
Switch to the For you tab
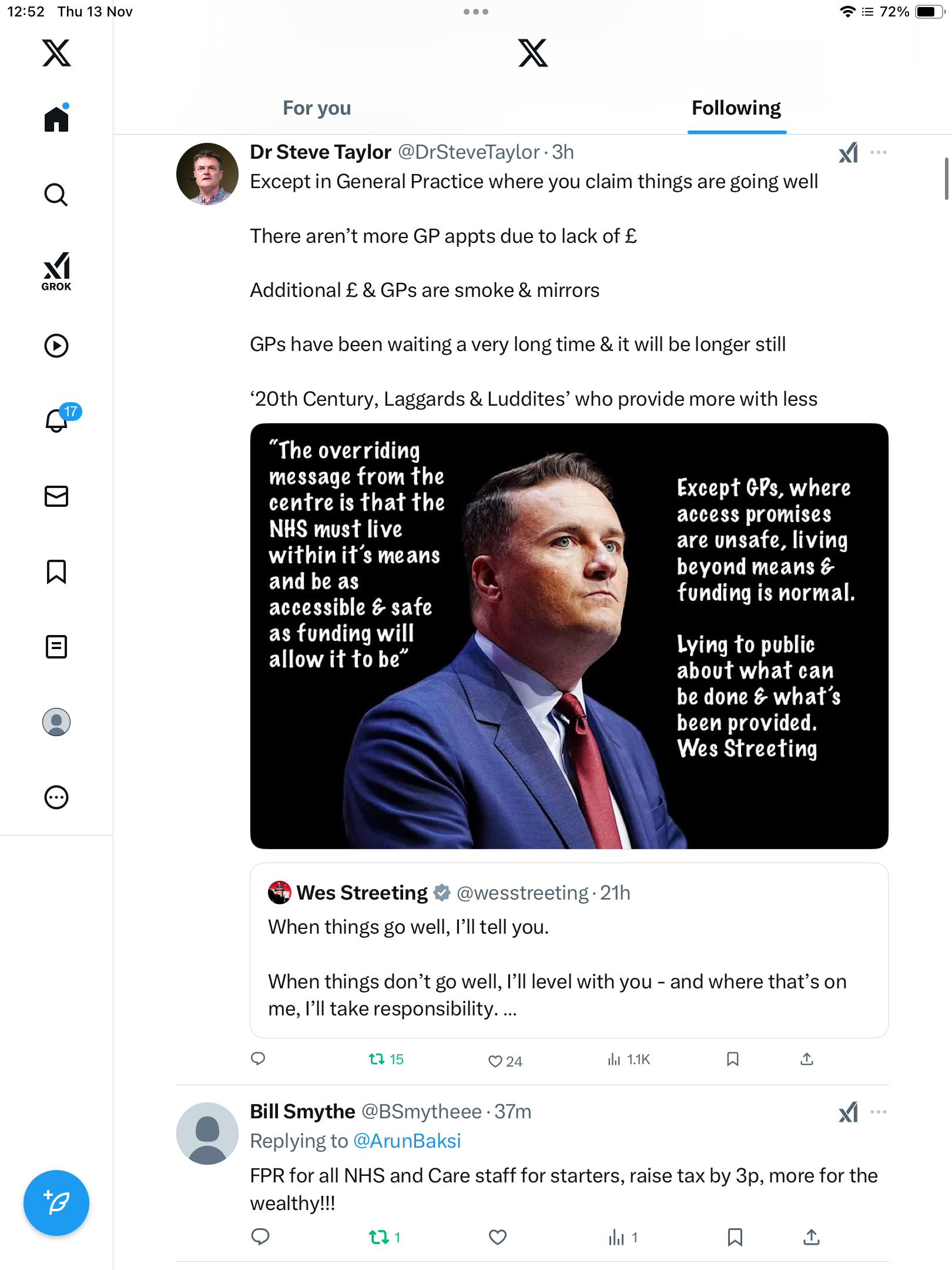pos(317,108)
